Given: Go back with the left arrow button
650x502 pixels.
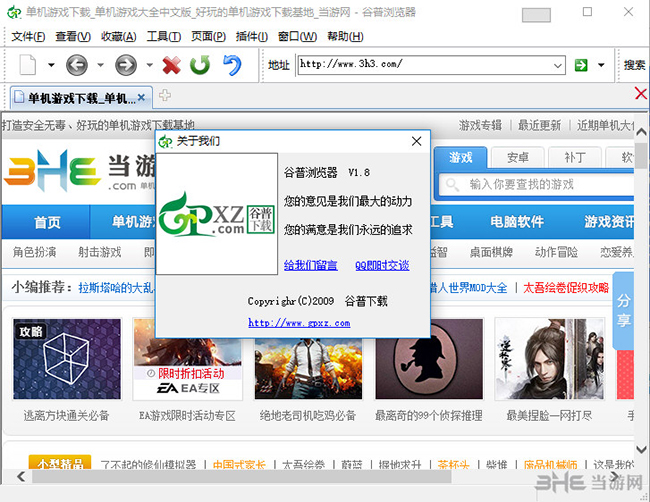Looking at the screenshot, I should [77, 65].
